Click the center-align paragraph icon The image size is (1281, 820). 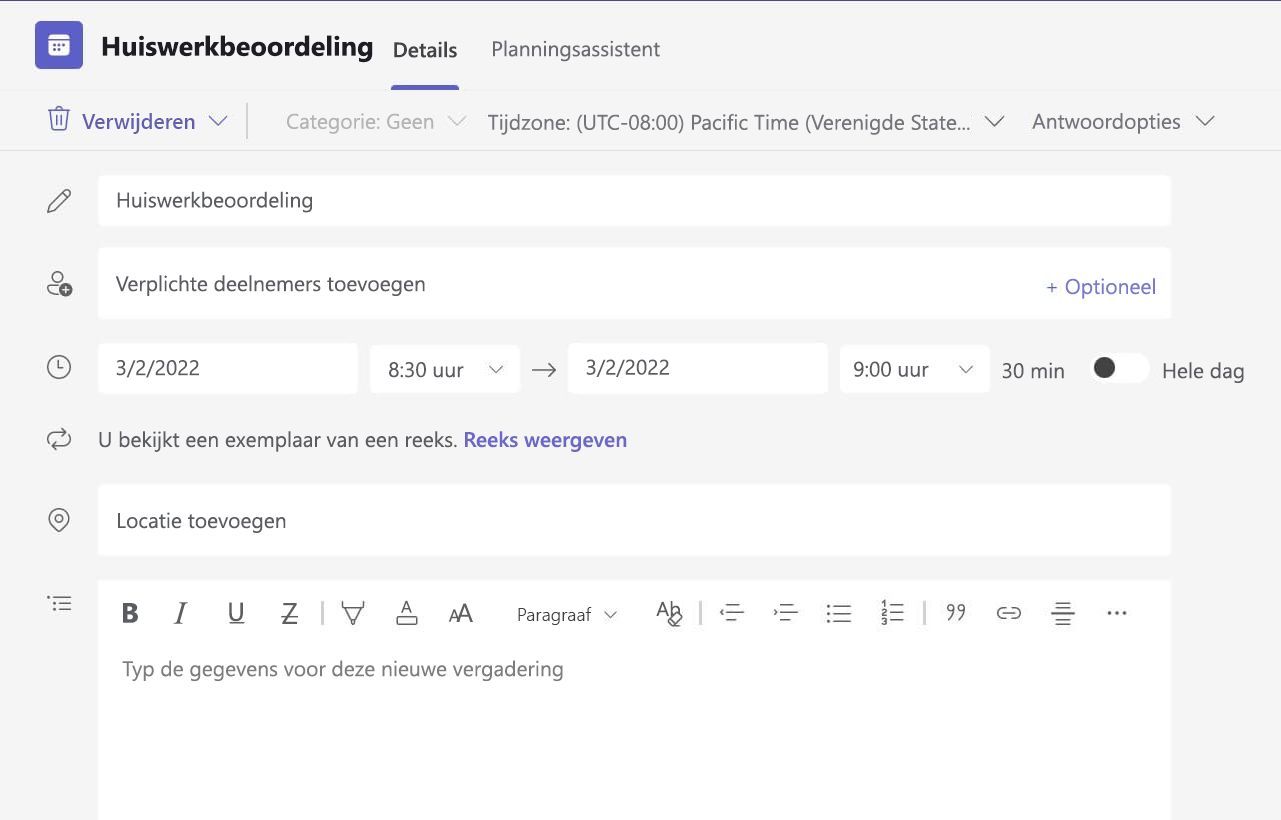click(1062, 613)
